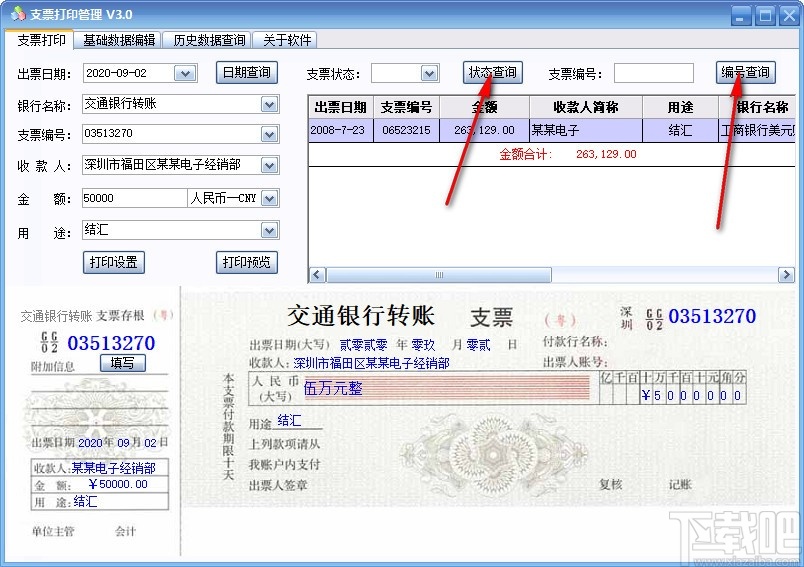Image resolution: width=804 pixels, height=567 pixels.
Task: Click the 编号查询 button
Action: pos(746,72)
